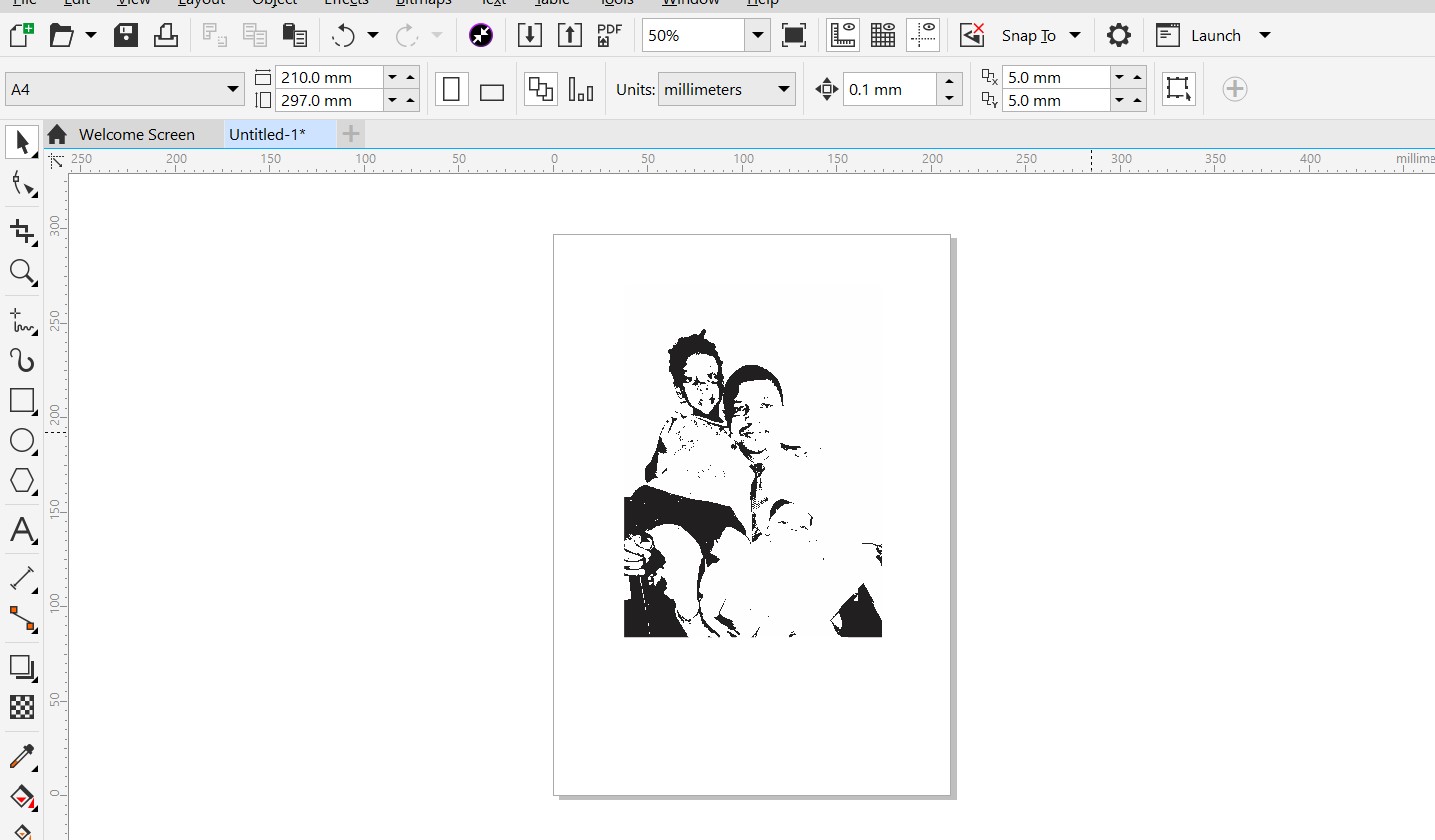Click the page width 210.0 mm field

[x=329, y=77]
